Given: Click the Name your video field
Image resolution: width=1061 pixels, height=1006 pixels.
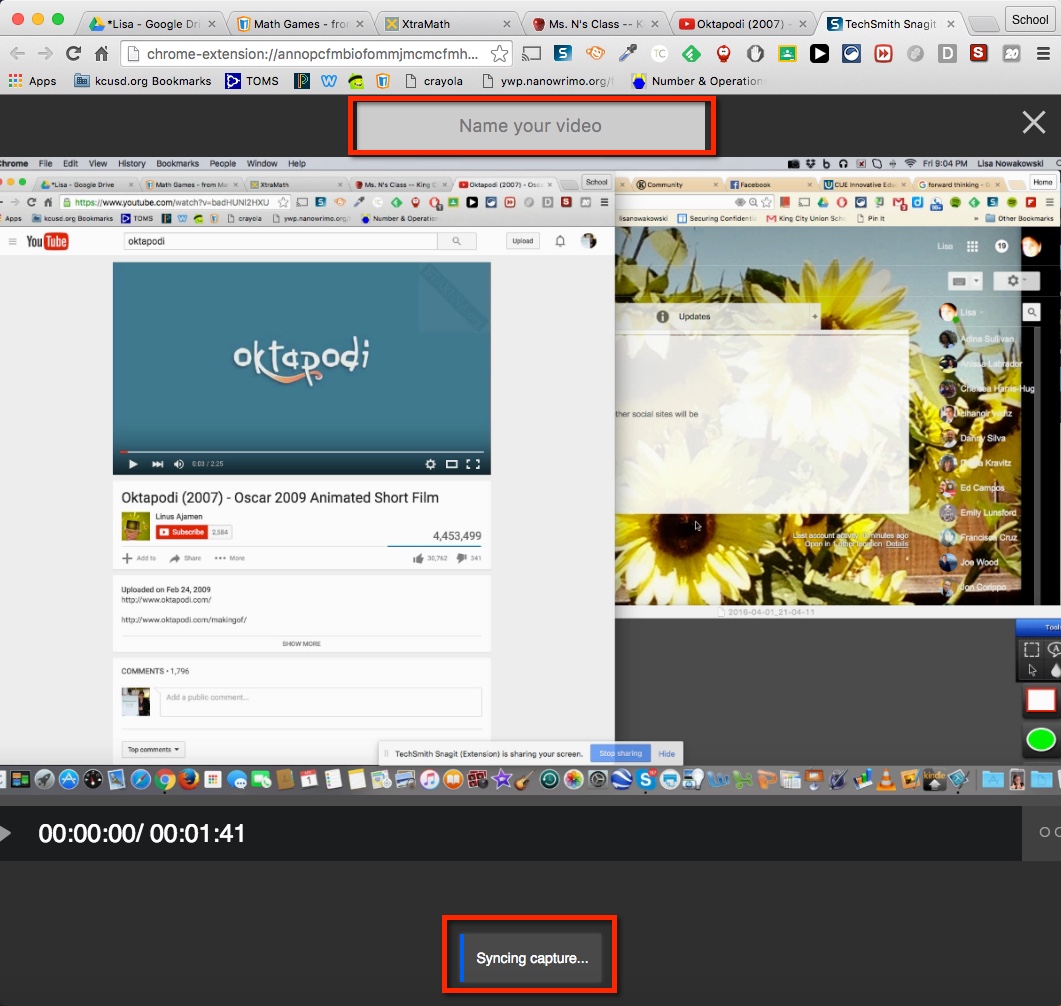Looking at the screenshot, I should [531, 126].
